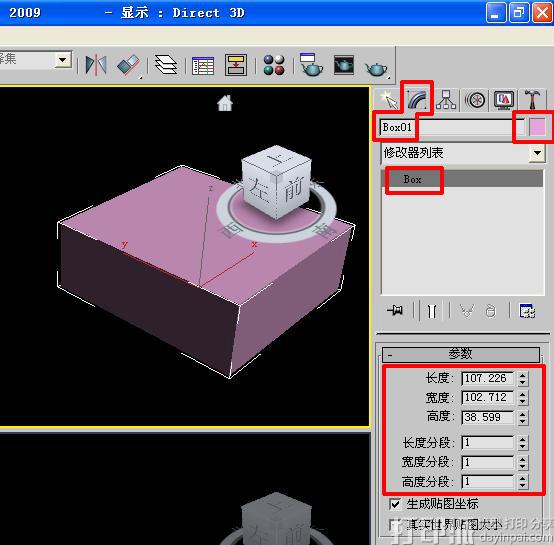Click the Mirror tool icon
This screenshot has width=554, height=545.
tap(96, 65)
